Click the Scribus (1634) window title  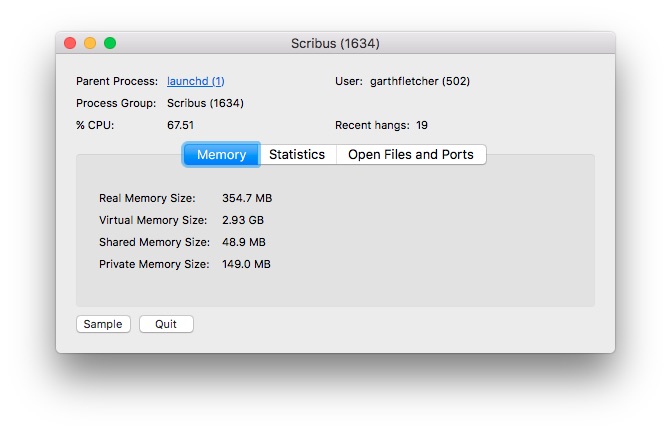coord(335,44)
